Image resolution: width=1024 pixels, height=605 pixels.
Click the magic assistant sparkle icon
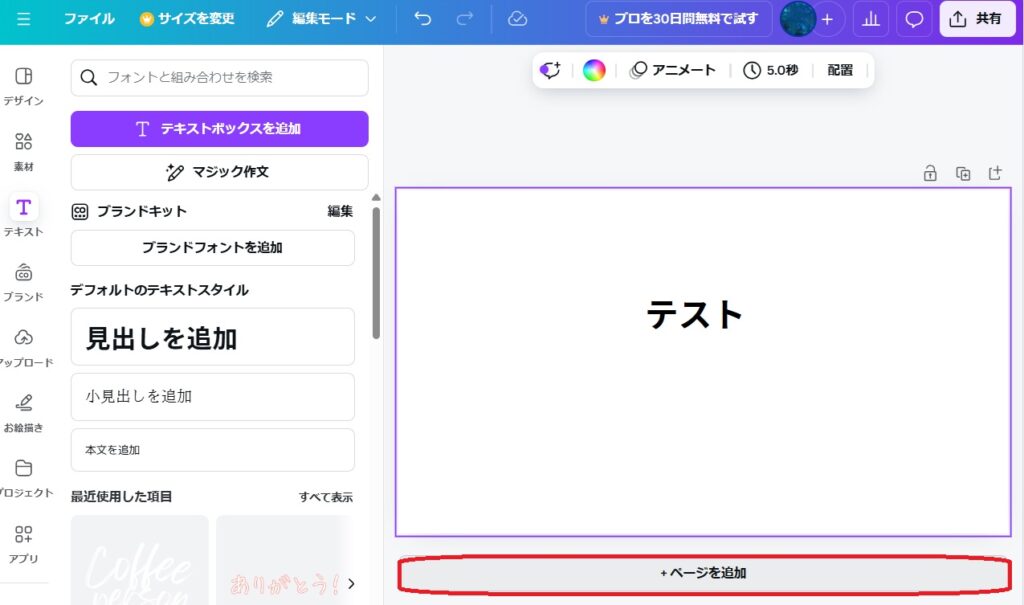[550, 70]
